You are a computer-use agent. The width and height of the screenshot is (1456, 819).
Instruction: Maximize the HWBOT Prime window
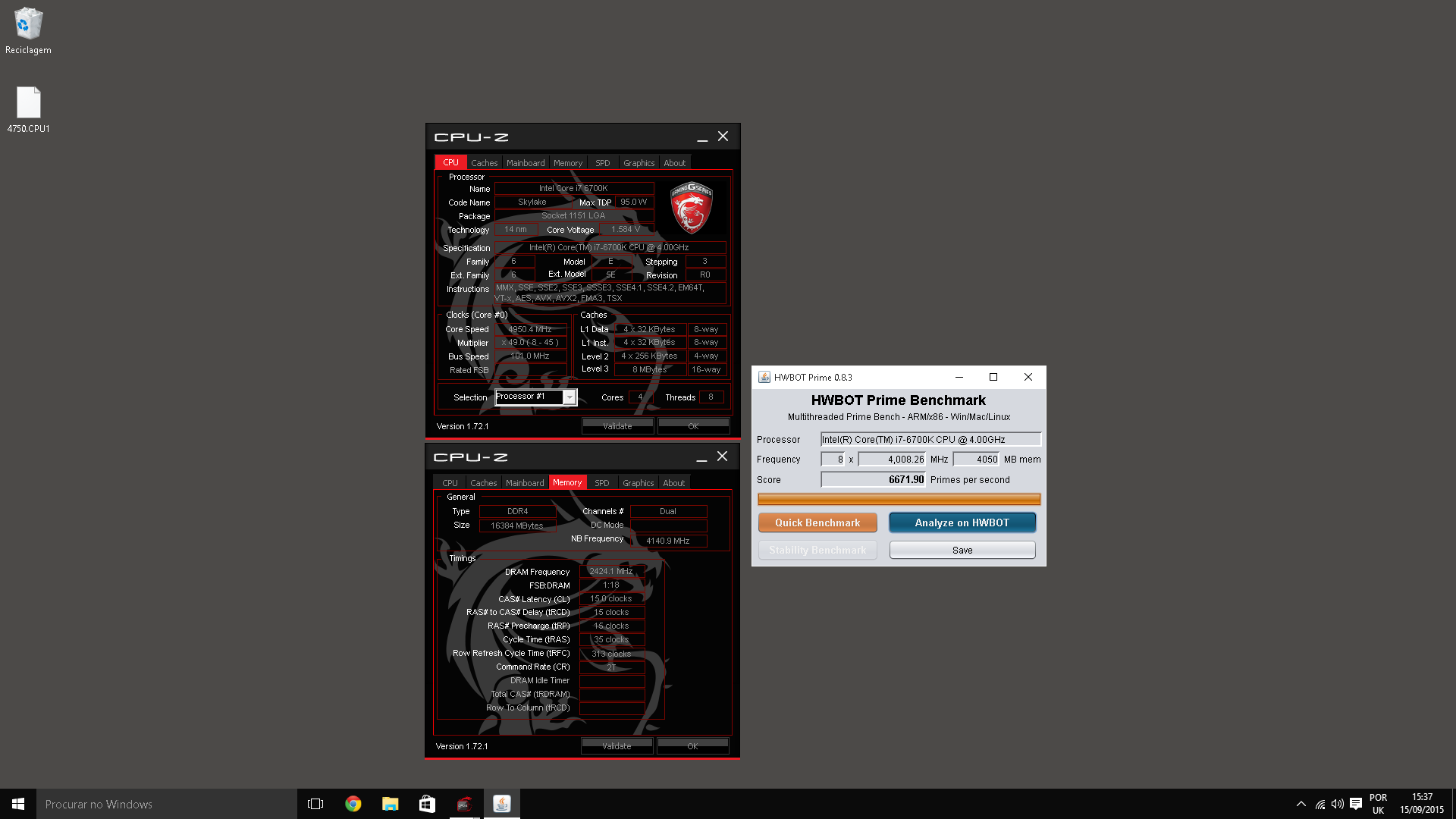pos(993,377)
